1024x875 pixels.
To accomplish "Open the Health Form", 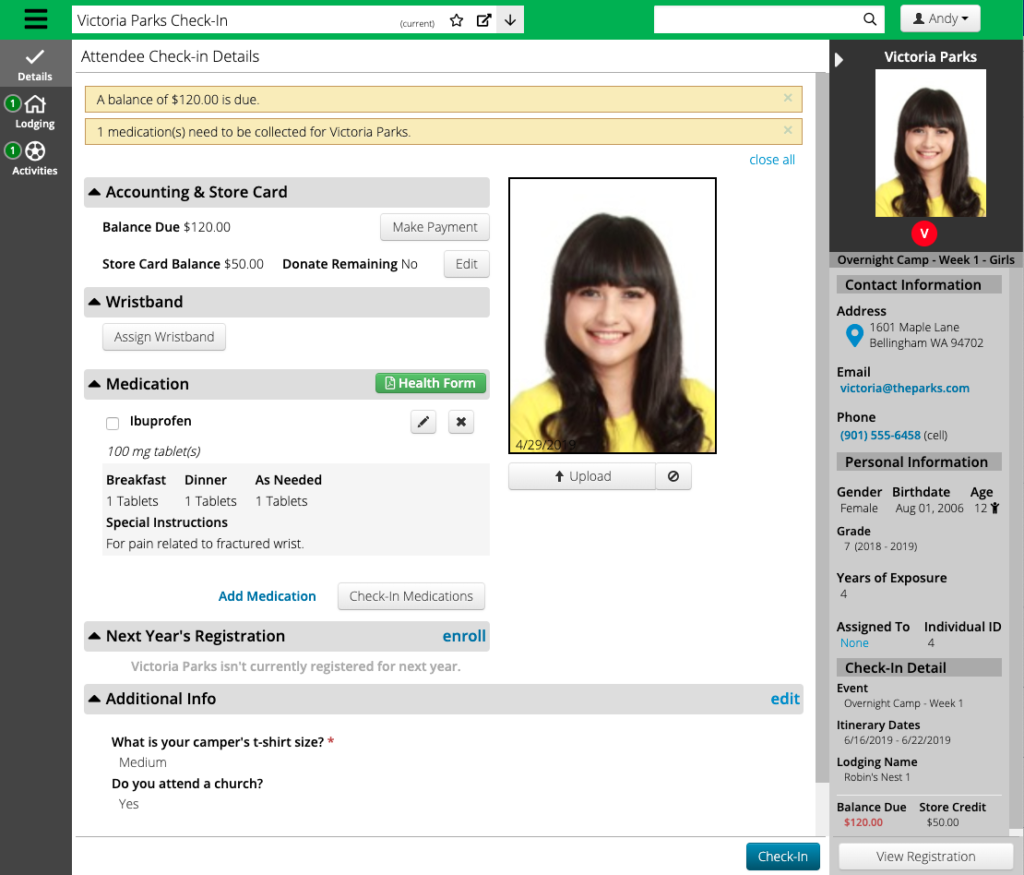I will click(x=430, y=383).
